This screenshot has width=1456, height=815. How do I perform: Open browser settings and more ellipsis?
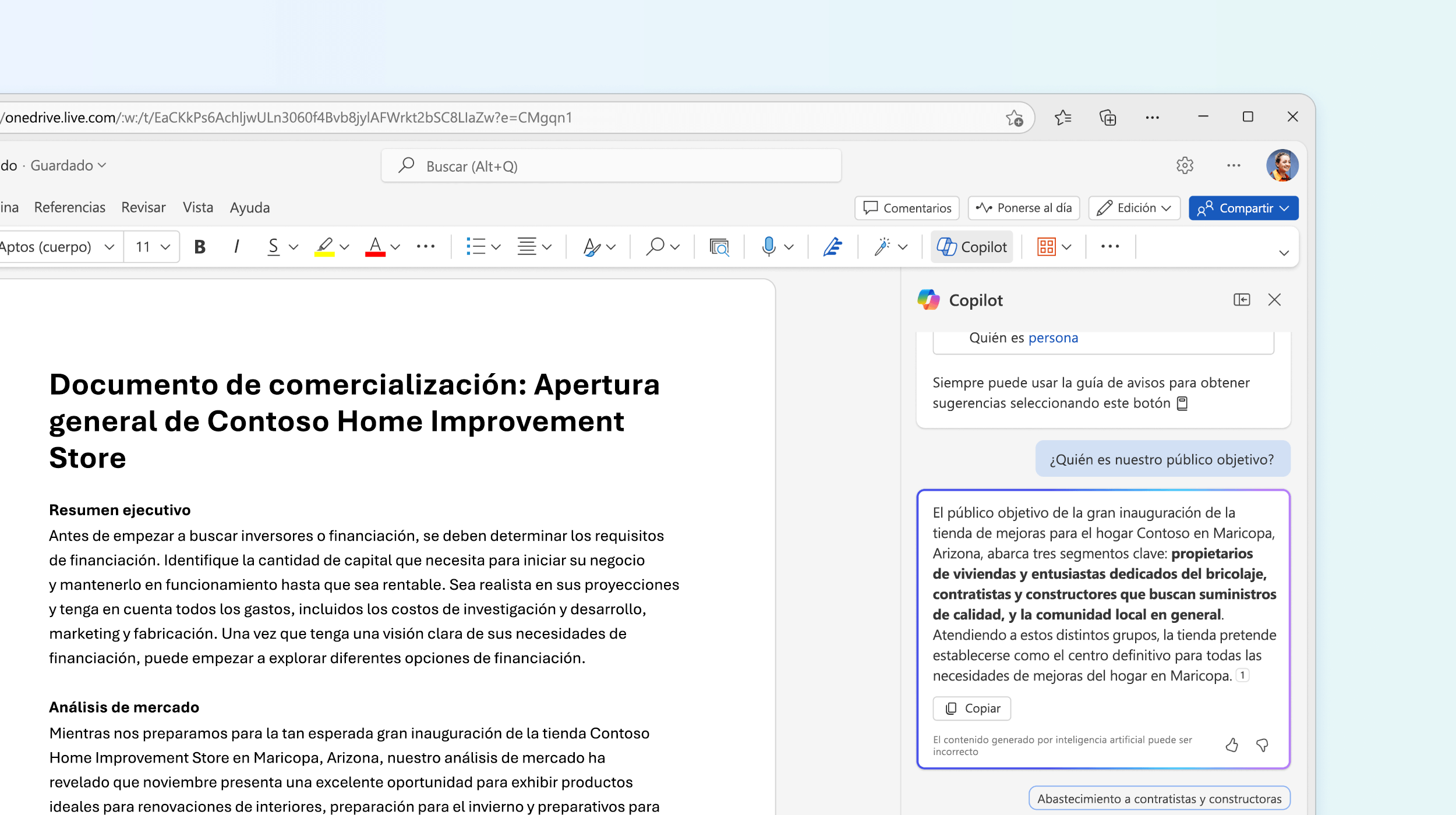[1152, 118]
